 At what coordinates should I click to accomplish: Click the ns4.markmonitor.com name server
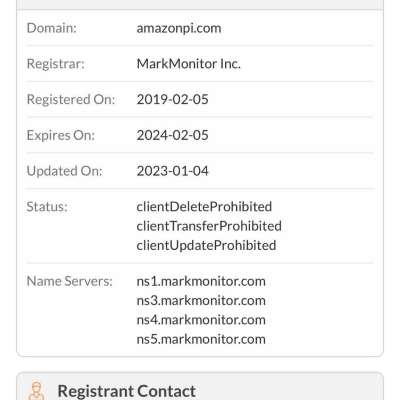[x=201, y=320]
